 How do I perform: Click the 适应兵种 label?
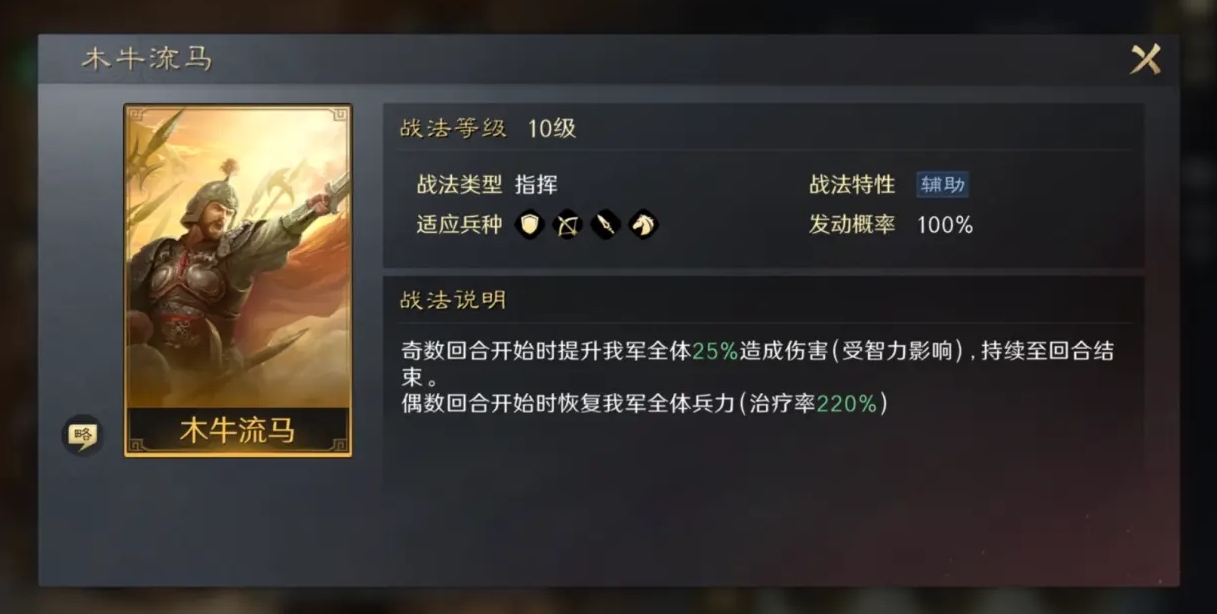[459, 225]
